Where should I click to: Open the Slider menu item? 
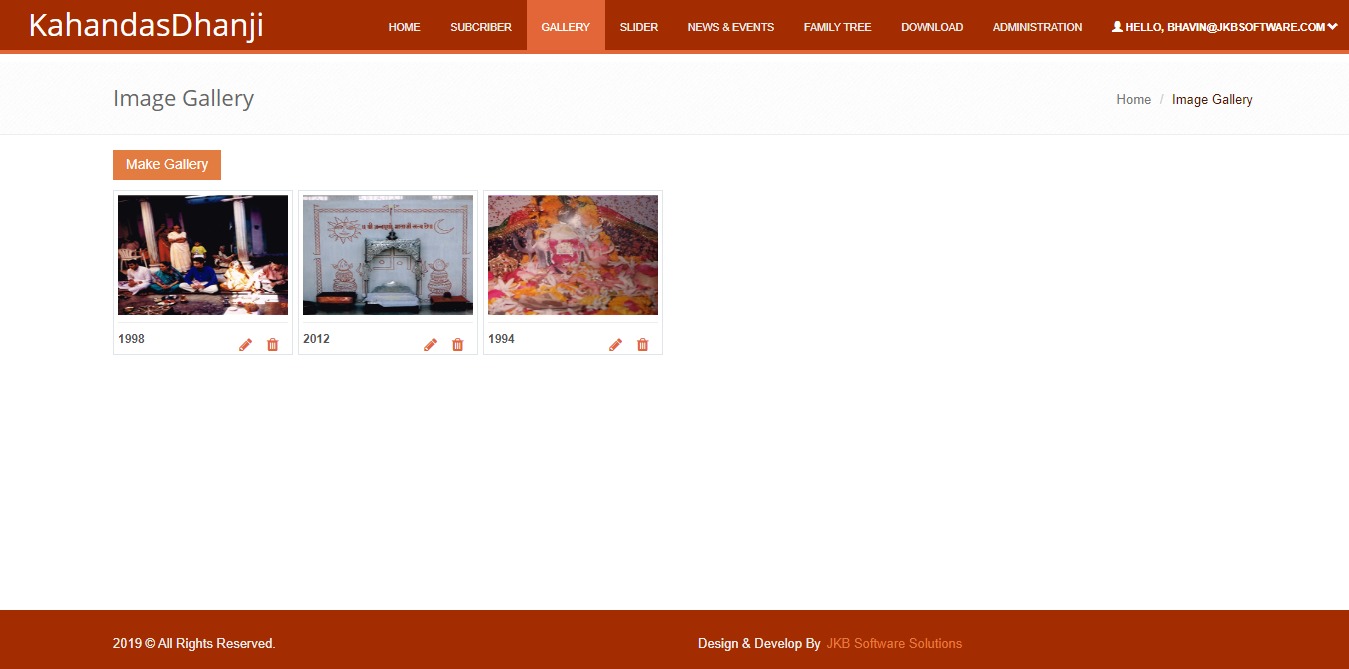(x=639, y=27)
